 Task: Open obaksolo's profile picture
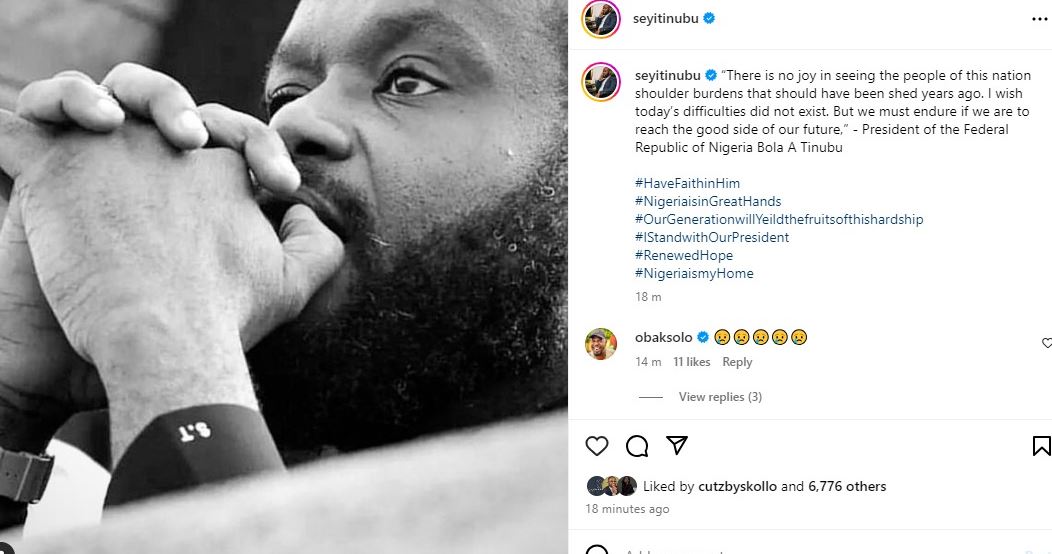pos(601,343)
